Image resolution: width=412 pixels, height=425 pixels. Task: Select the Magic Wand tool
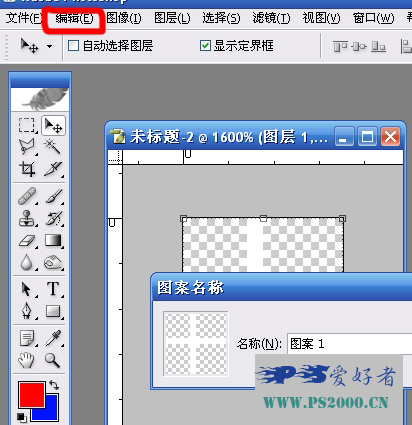pyautogui.click(x=53, y=146)
